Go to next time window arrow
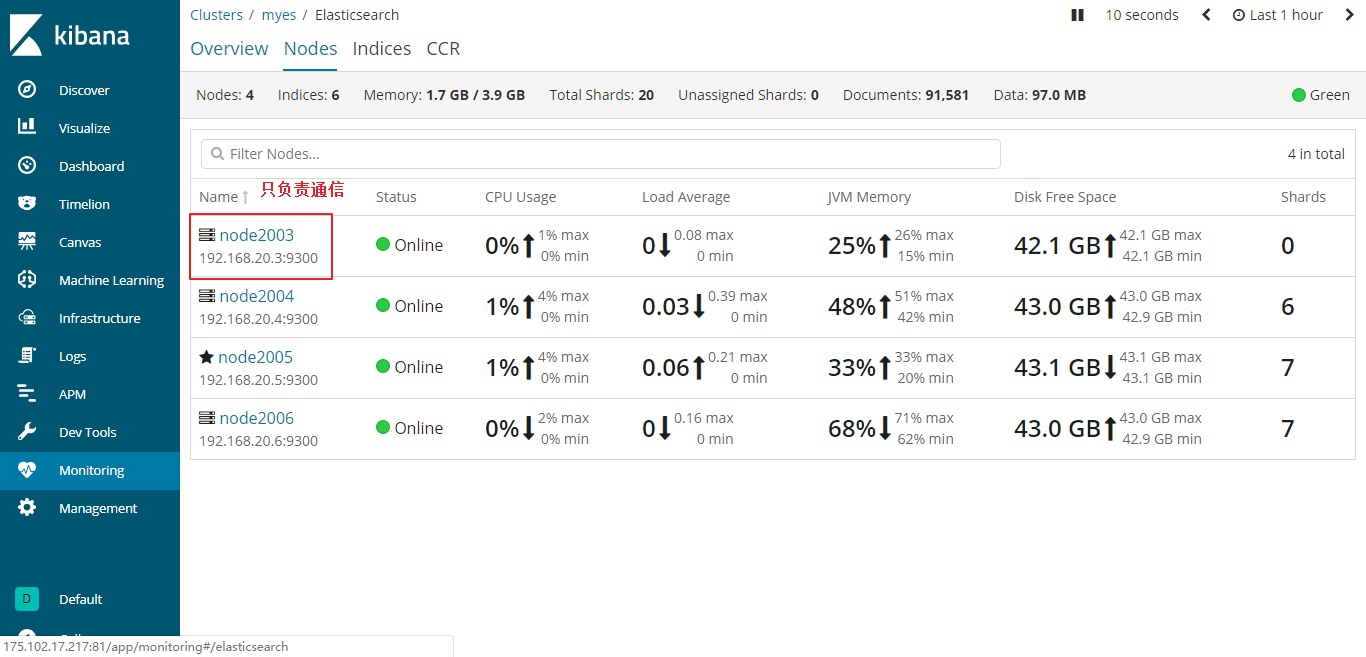 1350,15
